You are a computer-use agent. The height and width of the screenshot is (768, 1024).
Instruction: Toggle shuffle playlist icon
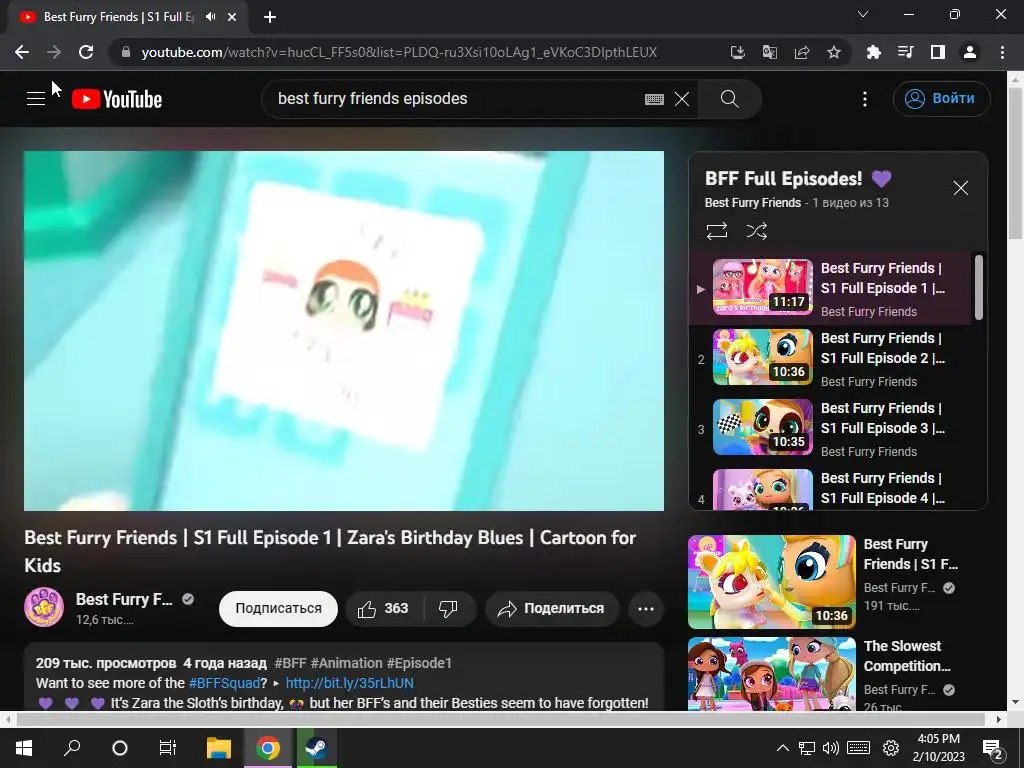tap(756, 231)
